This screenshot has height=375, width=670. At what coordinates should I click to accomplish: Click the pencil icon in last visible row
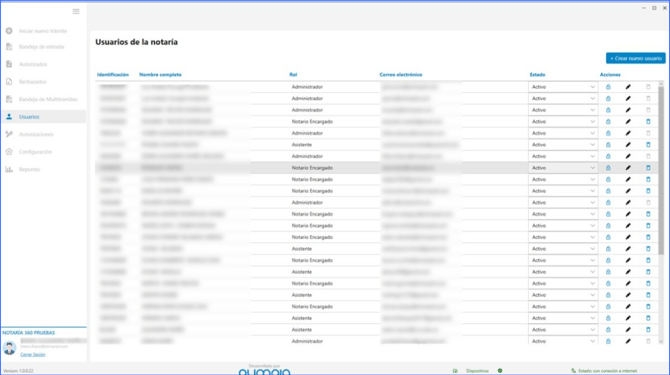point(628,341)
